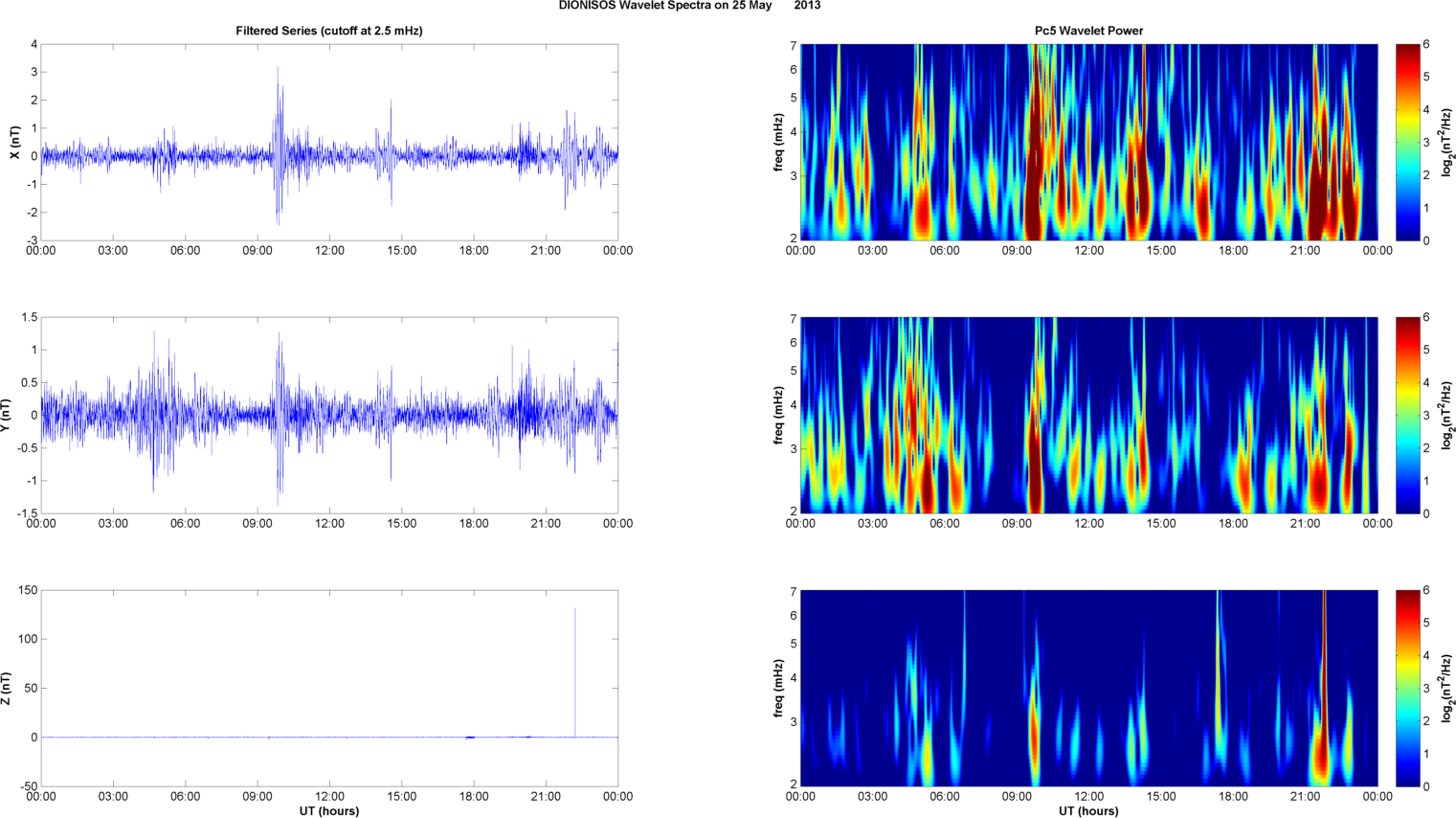Click the colorbar beside the Z wavelet spectrogram
Viewport: 1456px width, 818px height.
tap(1407, 688)
